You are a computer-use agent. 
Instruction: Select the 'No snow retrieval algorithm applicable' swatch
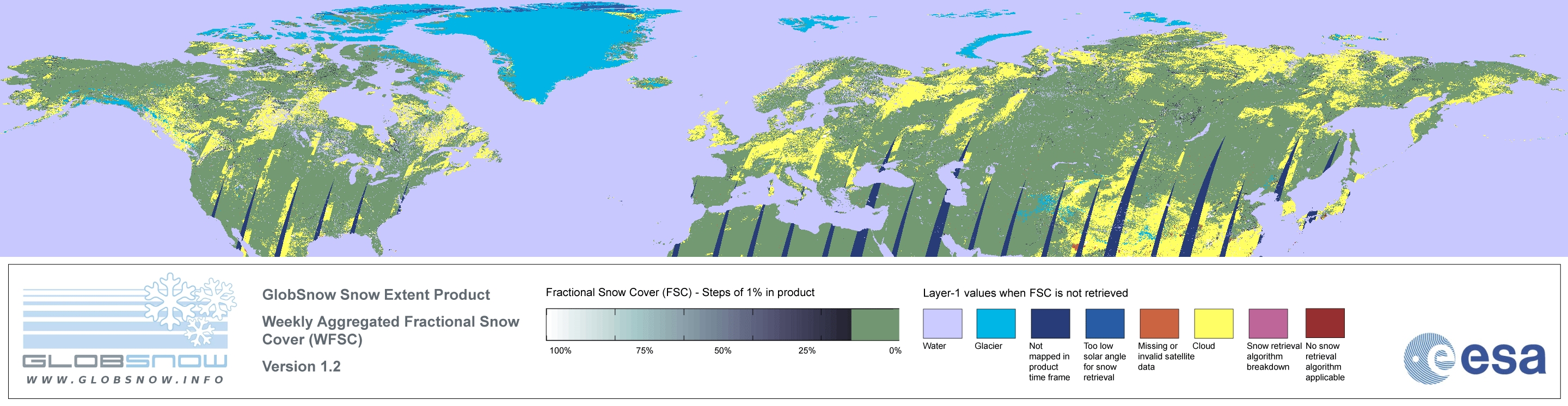pos(1325,323)
